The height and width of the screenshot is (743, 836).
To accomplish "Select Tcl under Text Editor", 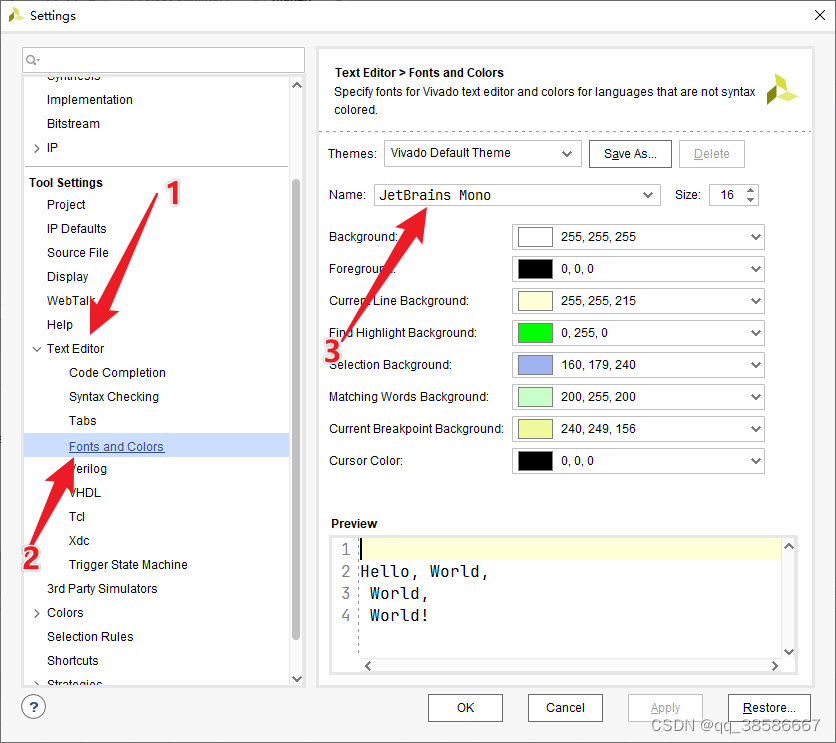I will tap(77, 516).
